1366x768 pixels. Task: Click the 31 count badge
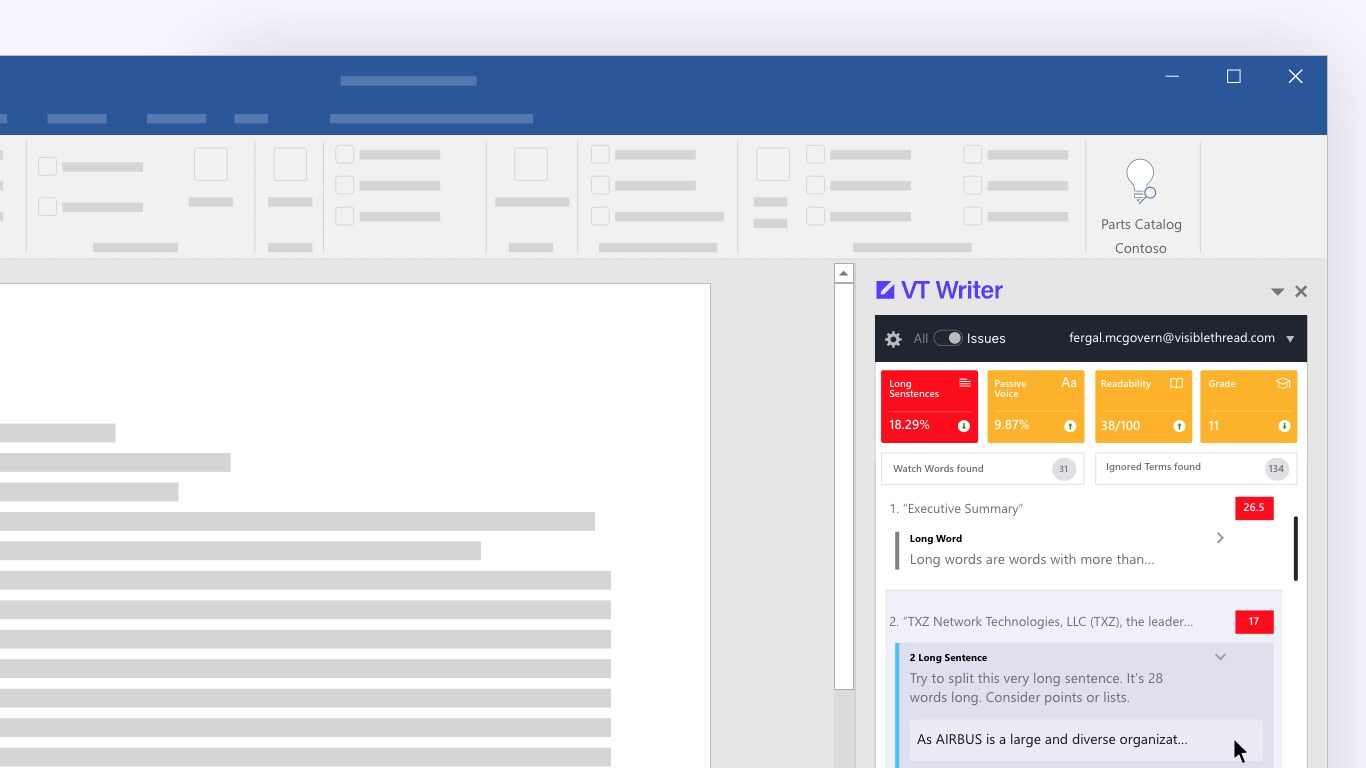(x=1063, y=469)
